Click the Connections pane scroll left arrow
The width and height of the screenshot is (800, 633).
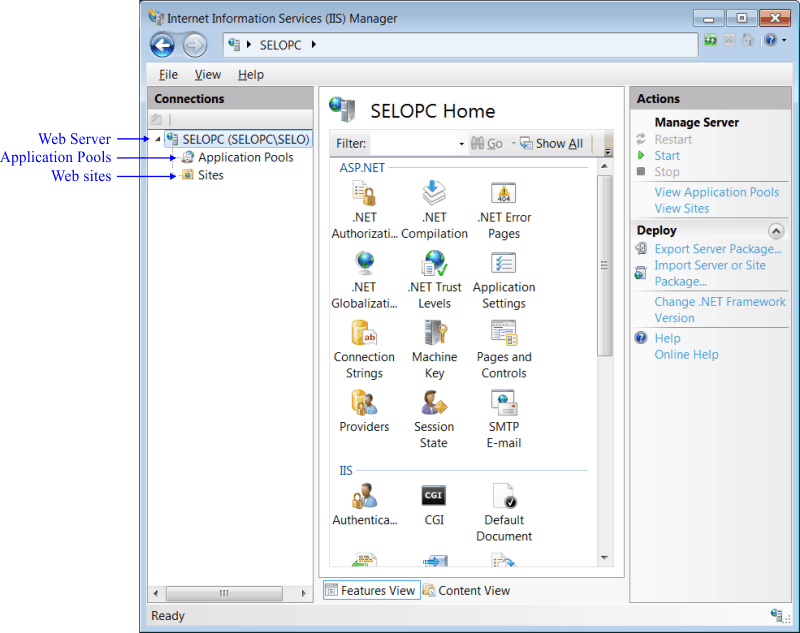point(156,593)
